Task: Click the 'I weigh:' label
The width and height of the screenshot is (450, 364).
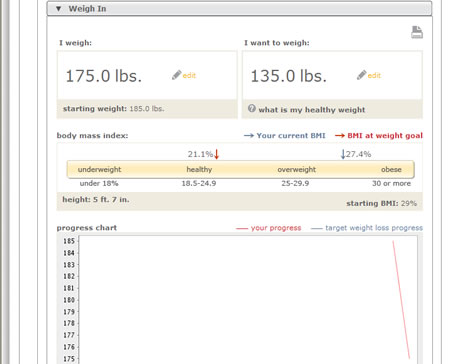Action: click(75, 43)
